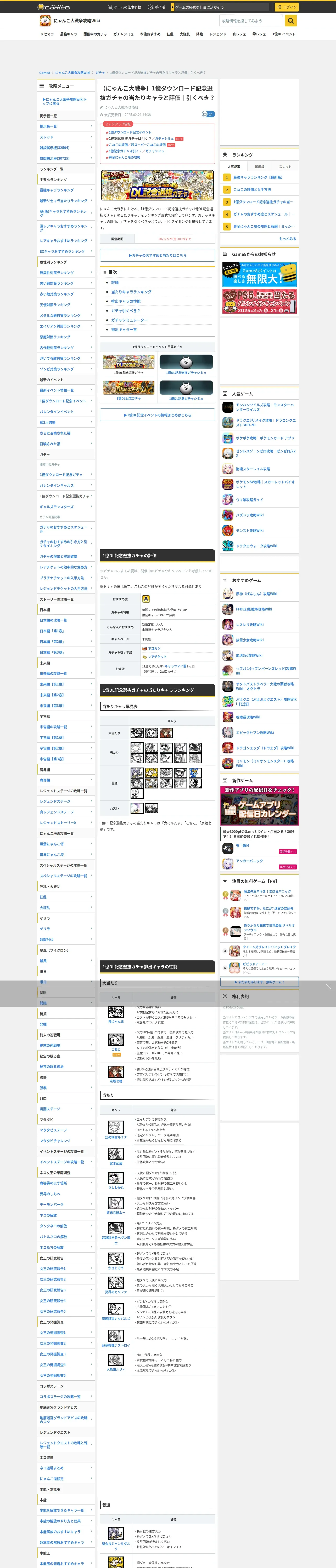336x1568 pixels.
Task: Open the 1億DL記念ガチャ thumbnail
Action: [x=129, y=388]
